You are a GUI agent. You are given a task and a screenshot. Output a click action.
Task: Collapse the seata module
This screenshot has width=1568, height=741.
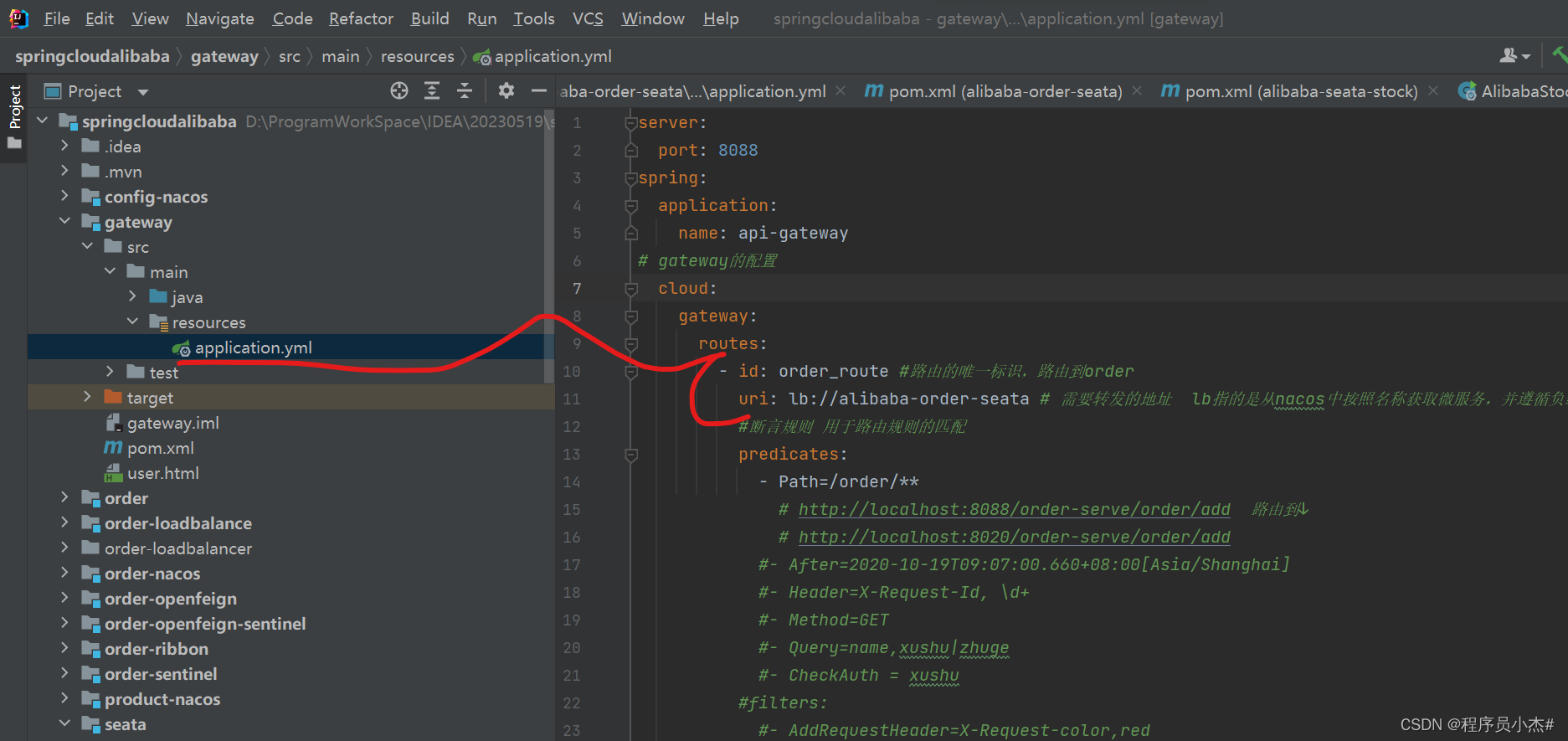(x=64, y=724)
